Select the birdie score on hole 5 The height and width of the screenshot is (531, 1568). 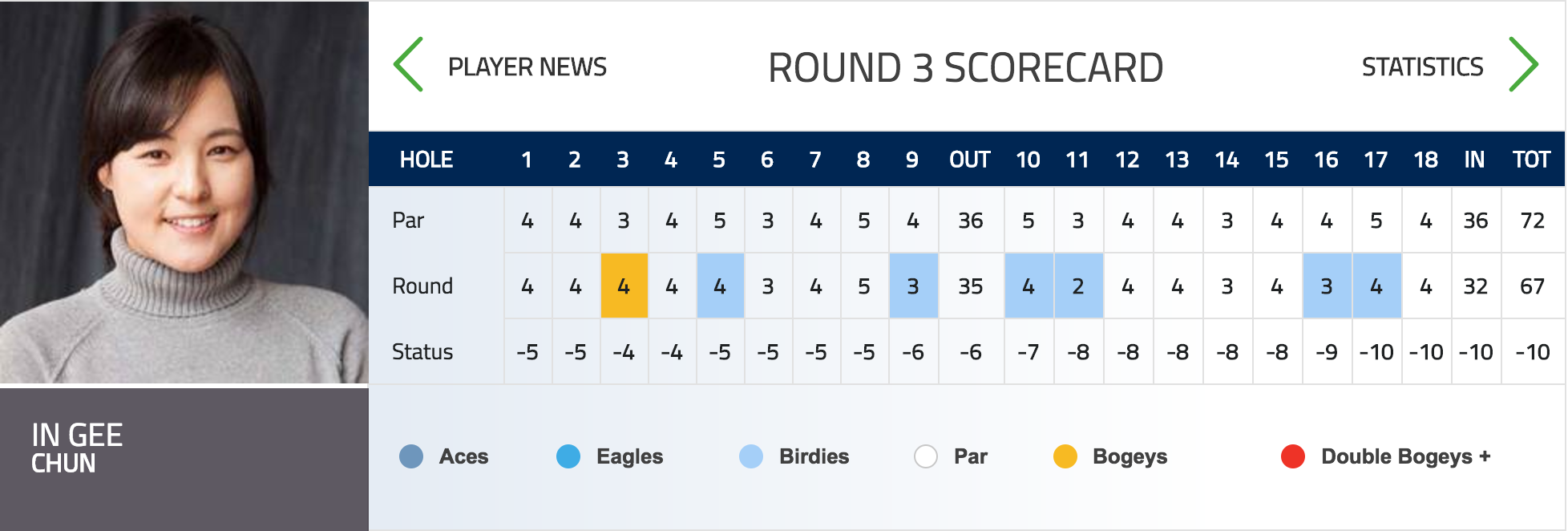click(720, 286)
